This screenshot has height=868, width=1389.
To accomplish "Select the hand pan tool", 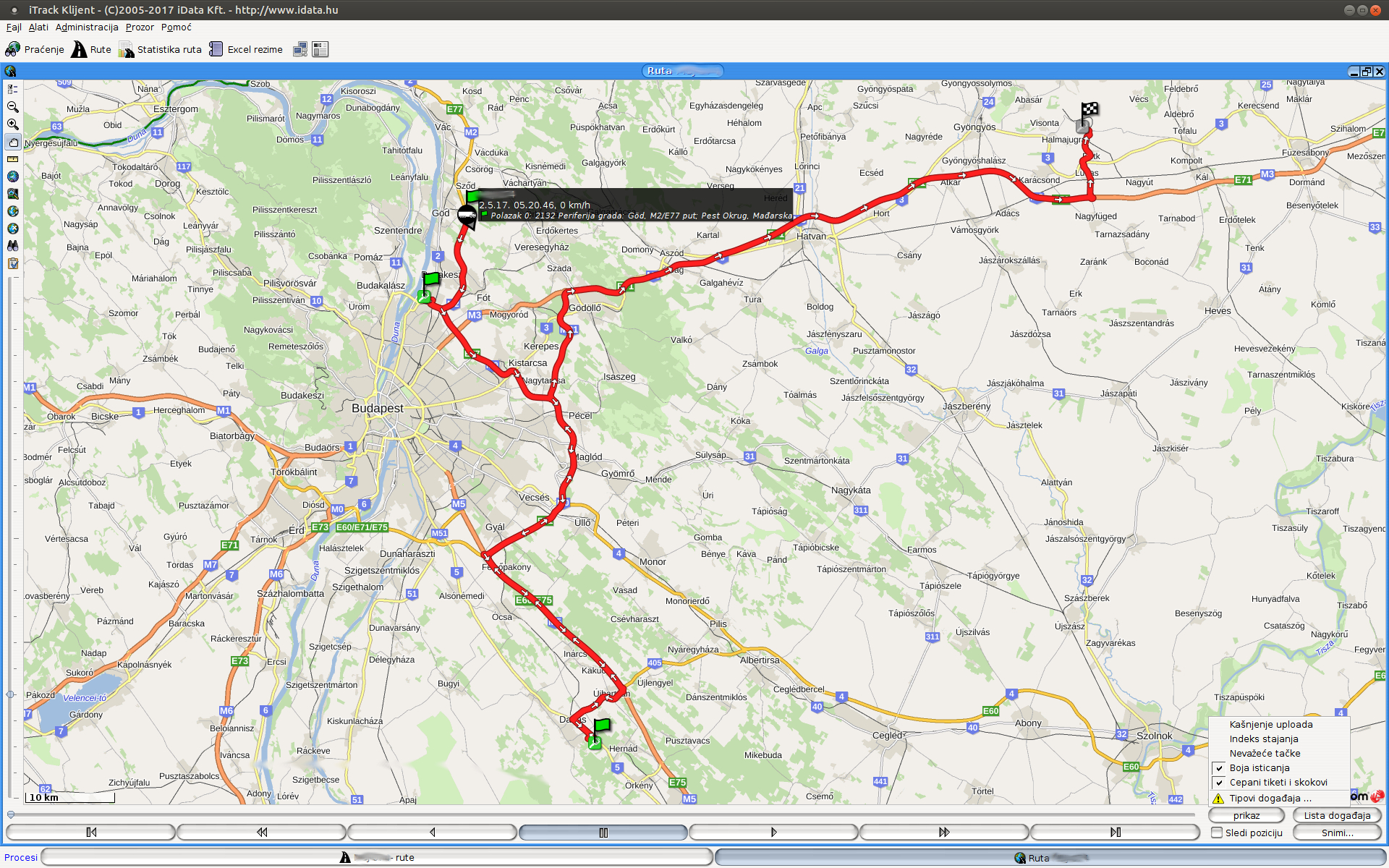I will (12, 142).
